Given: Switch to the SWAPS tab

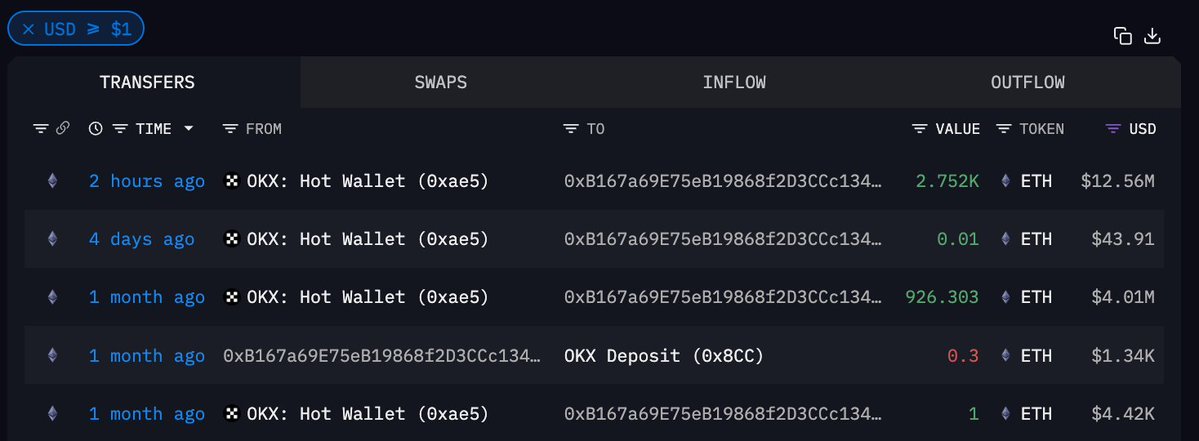Looking at the screenshot, I should [441, 82].
